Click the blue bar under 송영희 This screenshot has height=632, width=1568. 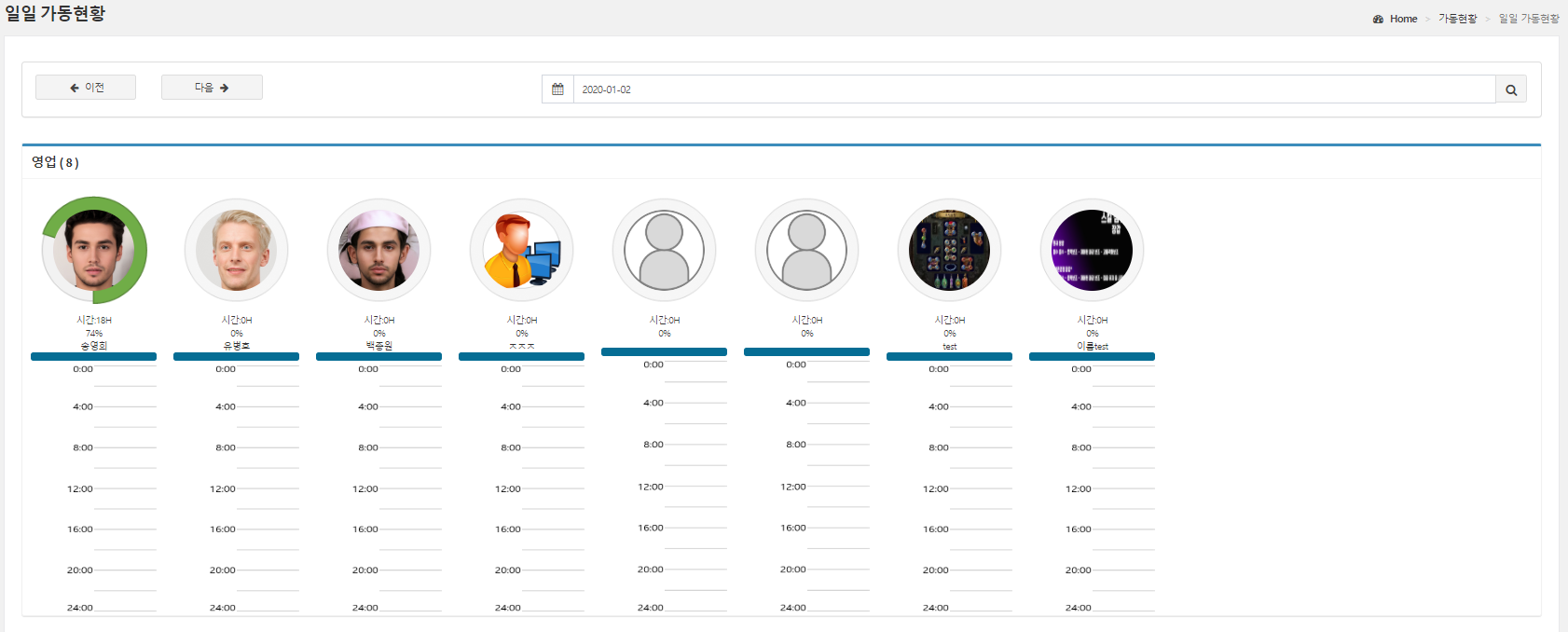click(x=93, y=356)
